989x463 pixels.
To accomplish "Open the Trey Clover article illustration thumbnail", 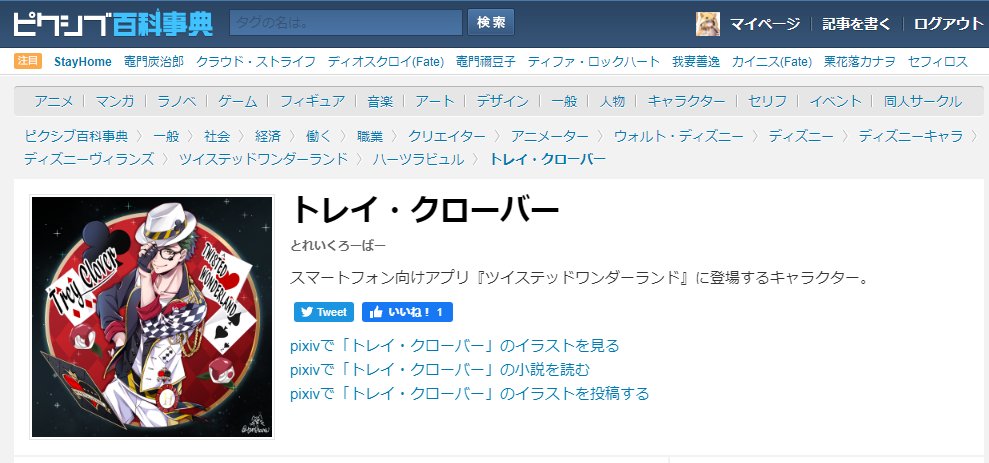I will (x=152, y=317).
